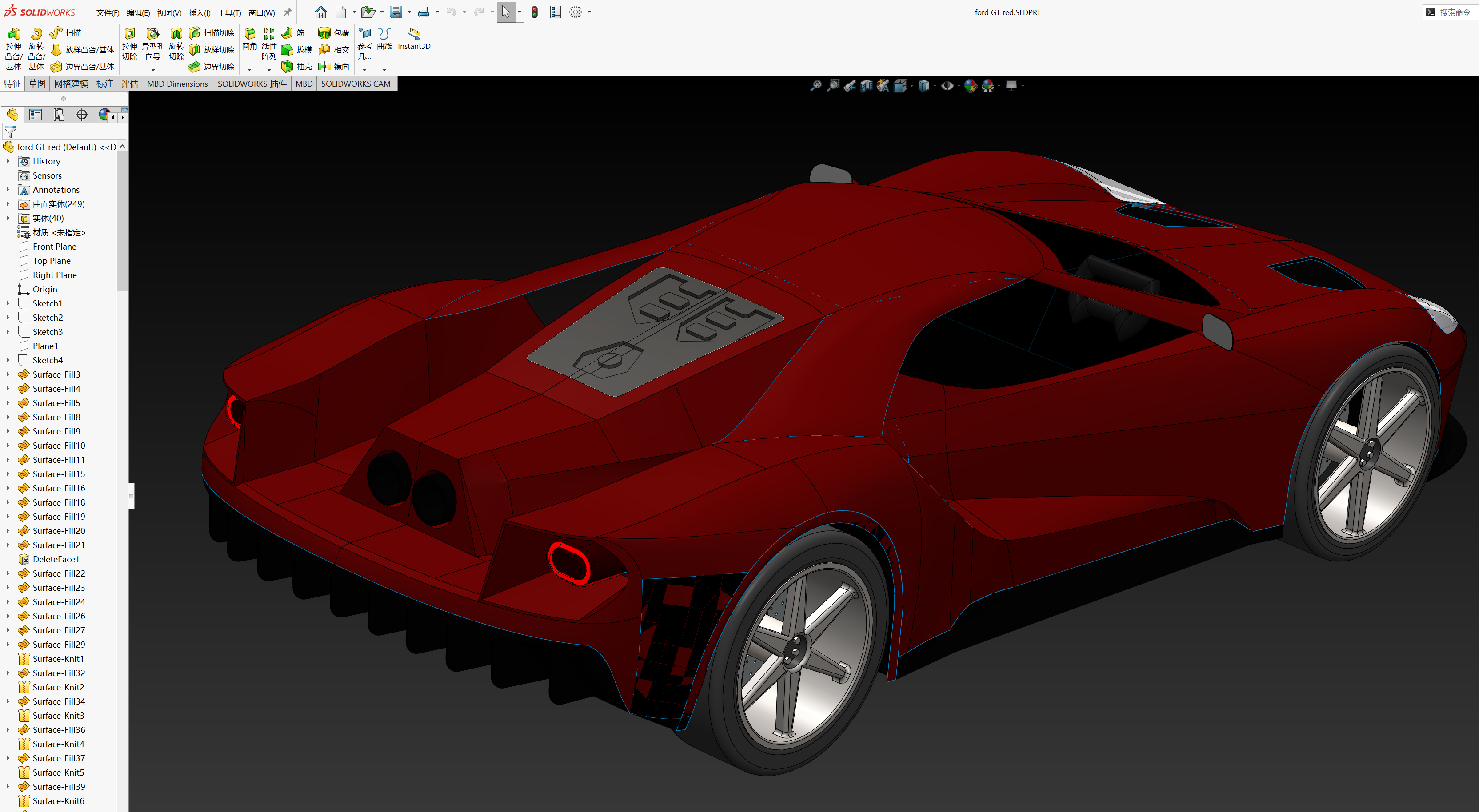Expand the 曲面实体(249) folder
The height and width of the screenshot is (812, 1479).
click(8, 204)
